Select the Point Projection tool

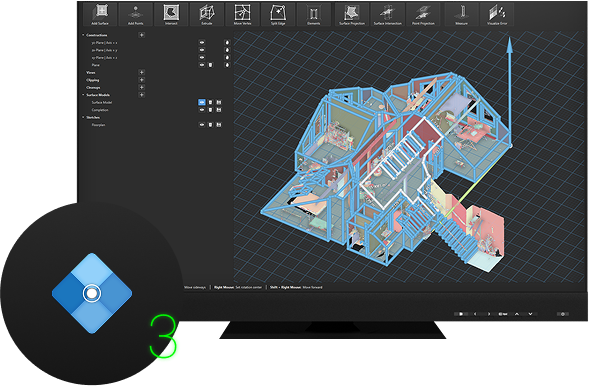click(423, 15)
